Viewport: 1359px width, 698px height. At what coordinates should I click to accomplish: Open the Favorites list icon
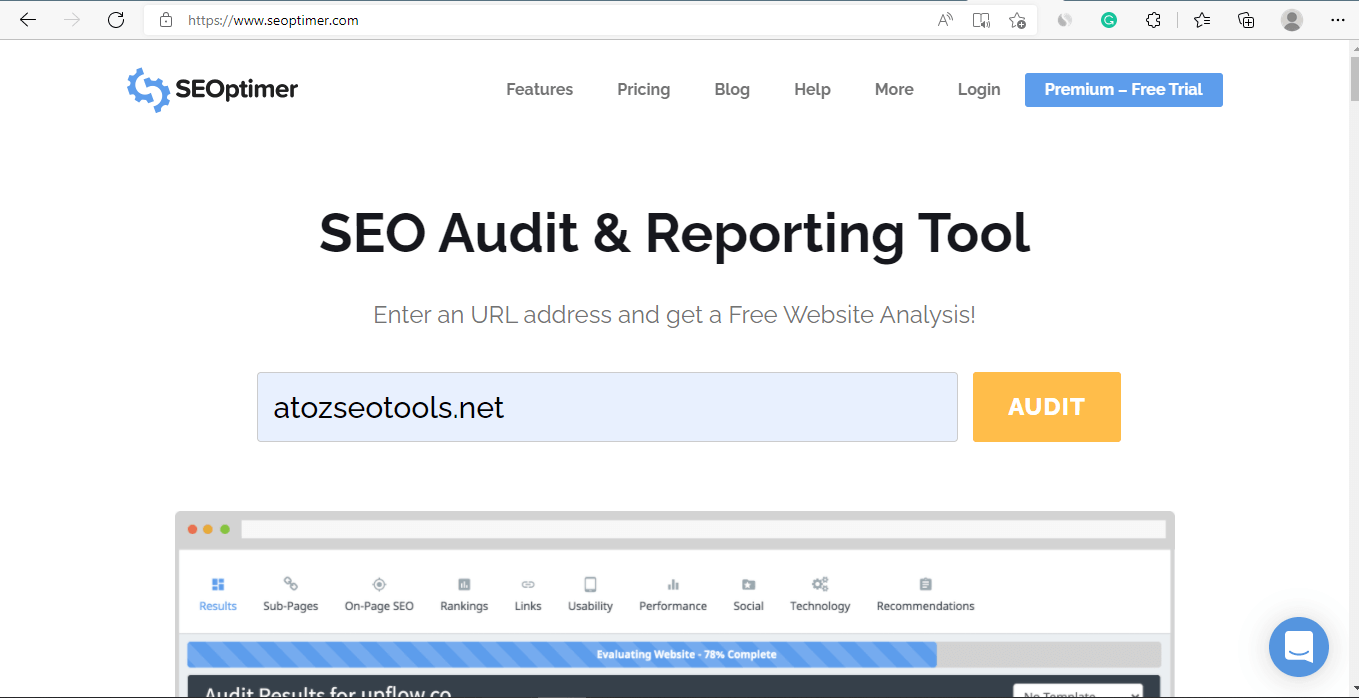1202,20
